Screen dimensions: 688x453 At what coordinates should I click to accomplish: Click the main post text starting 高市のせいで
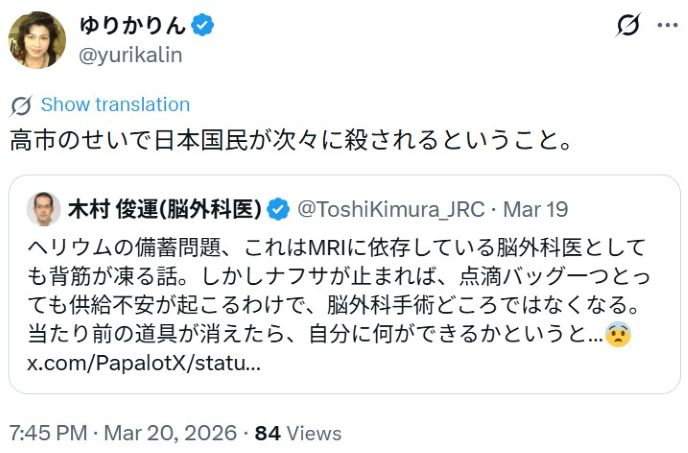point(290,141)
